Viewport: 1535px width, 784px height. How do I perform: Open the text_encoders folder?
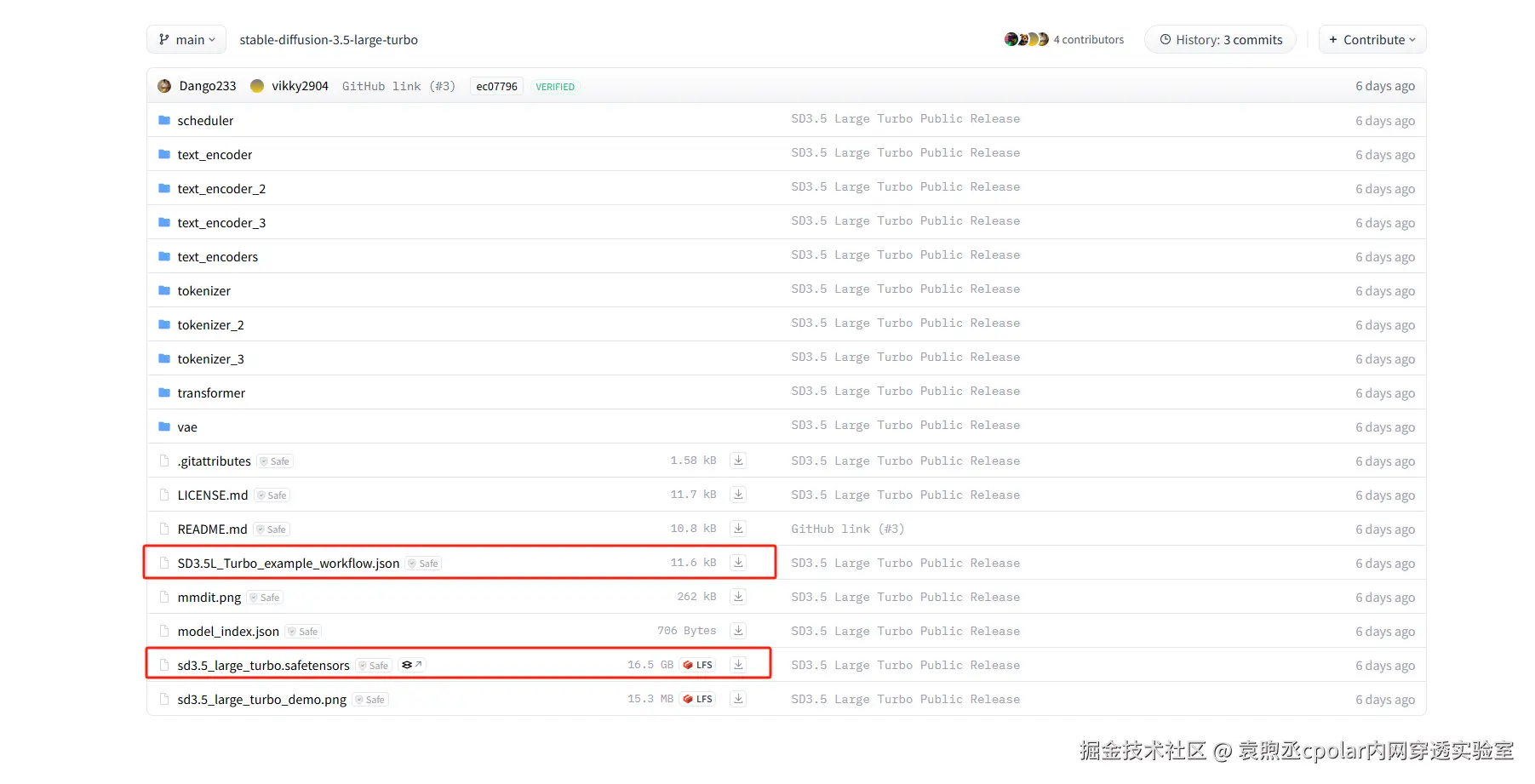point(217,256)
